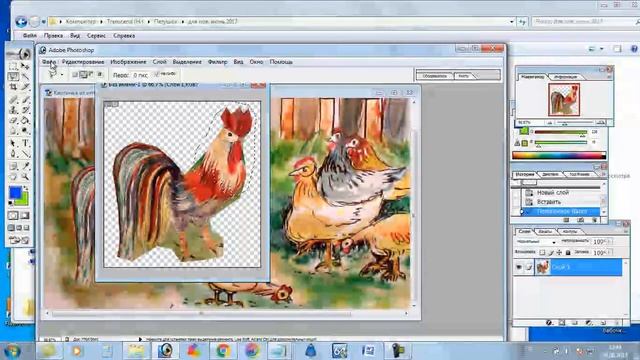
Task: Switch to Quick Mask mode
Action: [25, 216]
